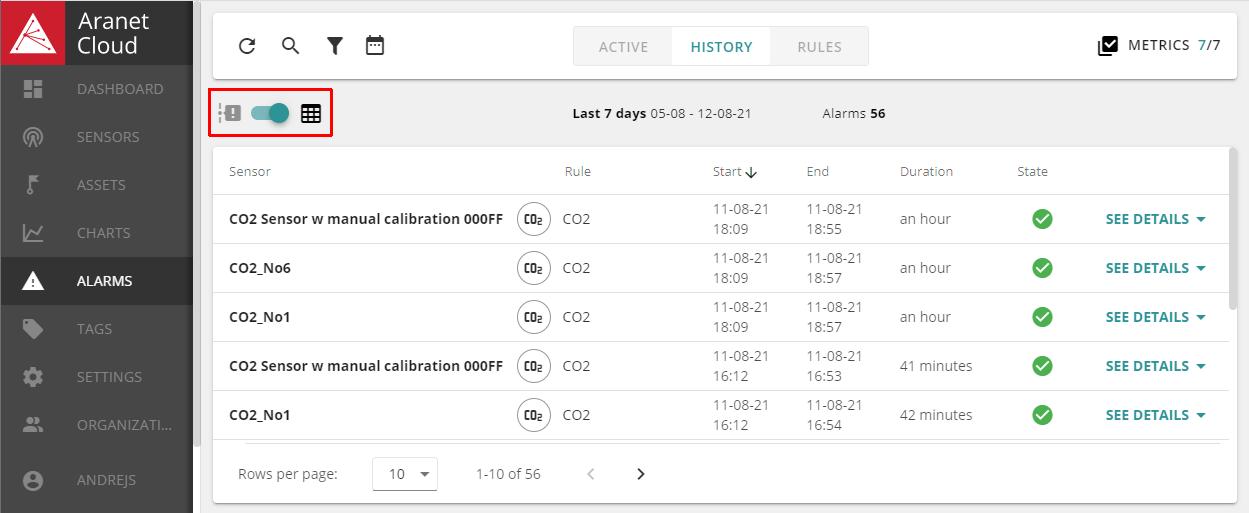Open the calendar date picker icon
Image resolution: width=1249 pixels, height=513 pixels.
click(375, 46)
